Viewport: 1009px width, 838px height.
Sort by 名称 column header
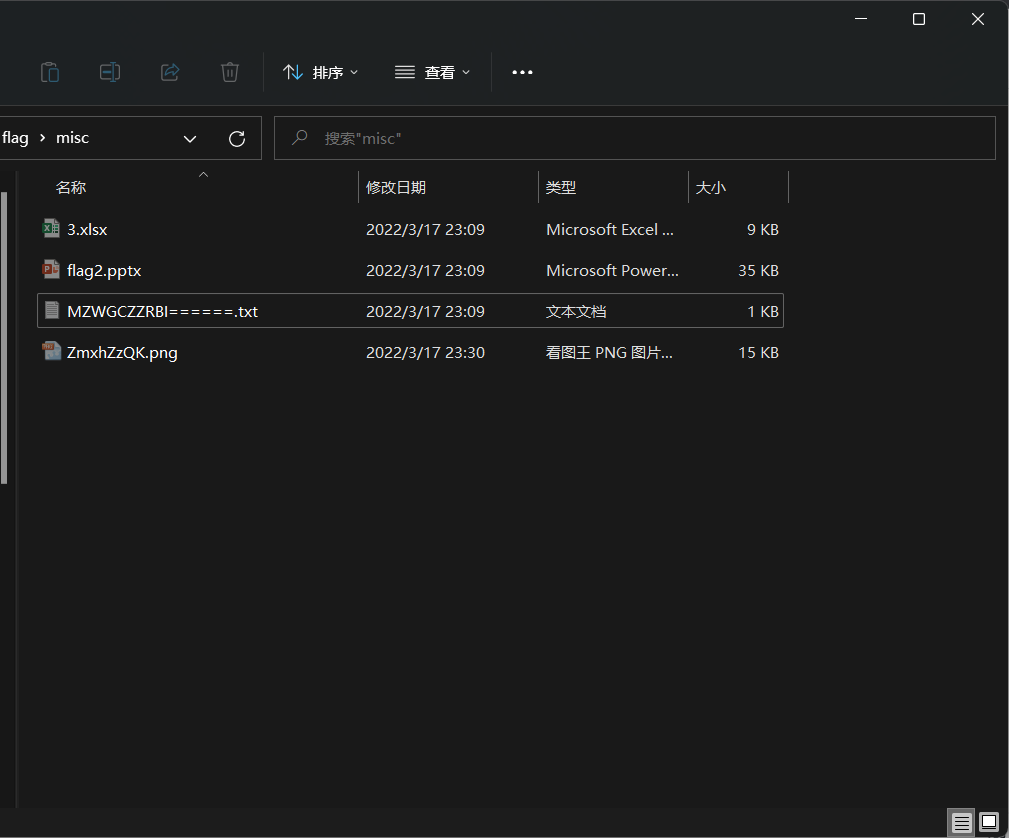point(71,187)
